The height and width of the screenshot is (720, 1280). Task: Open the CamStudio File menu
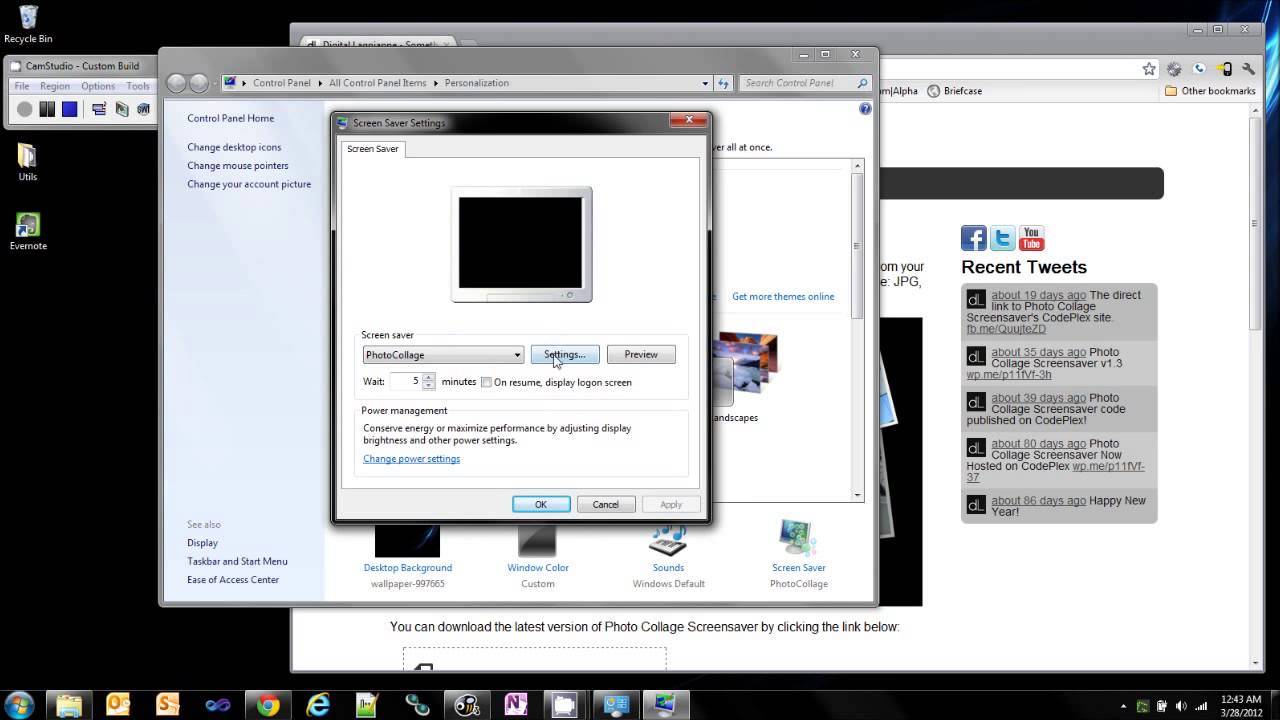pyautogui.click(x=22, y=86)
